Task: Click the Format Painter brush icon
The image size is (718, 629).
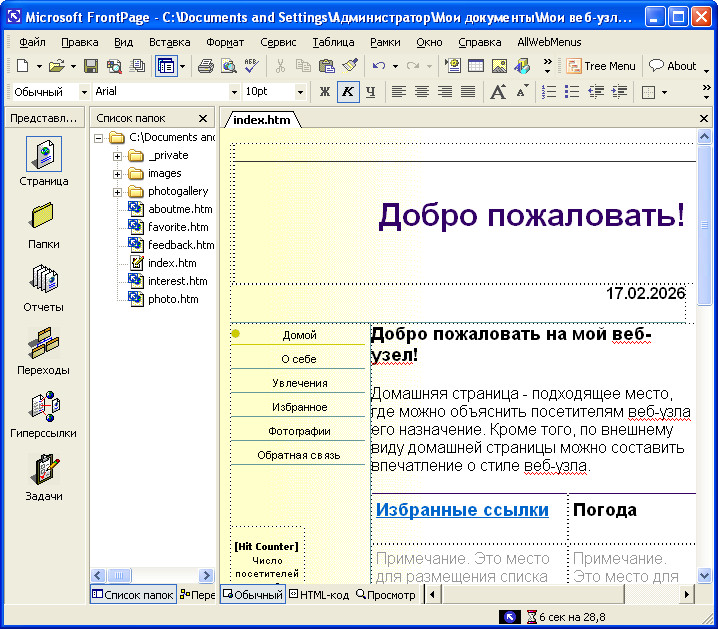Action: [x=349, y=66]
